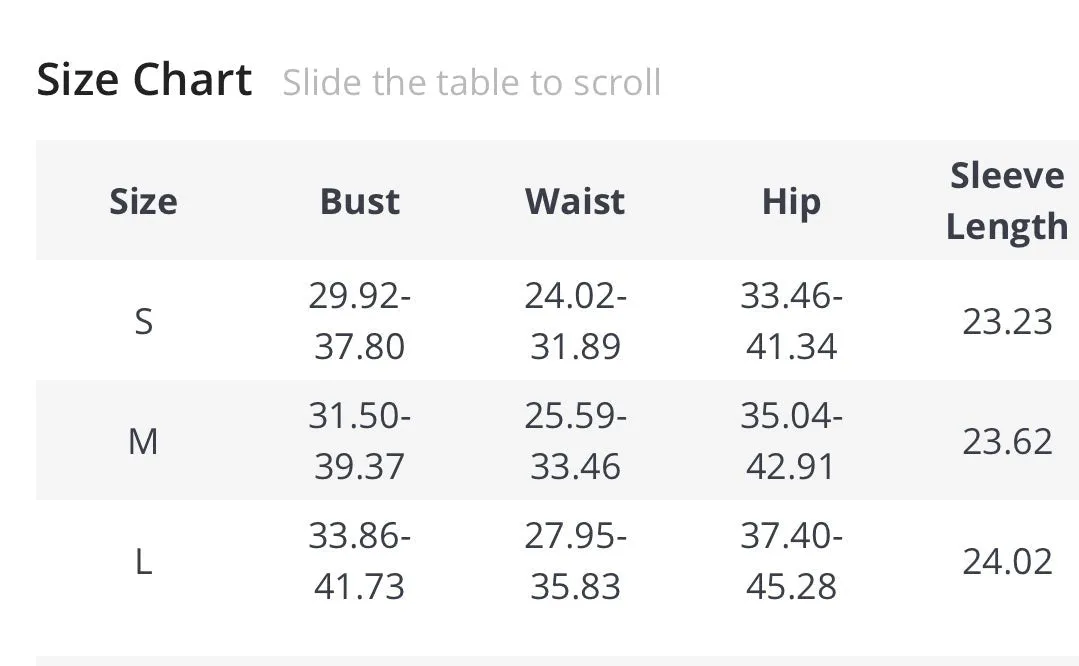Select the Sleeve Length column header
Screen dimensions: 1079x666
[x=1007, y=201]
